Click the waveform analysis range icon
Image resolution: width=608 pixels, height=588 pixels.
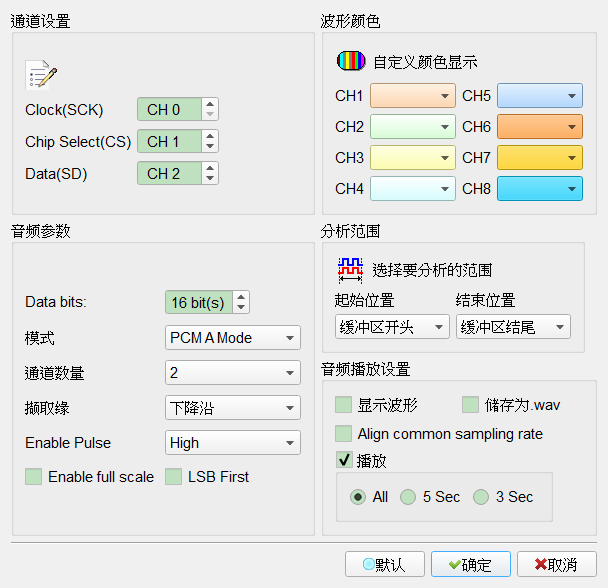pyautogui.click(x=351, y=270)
